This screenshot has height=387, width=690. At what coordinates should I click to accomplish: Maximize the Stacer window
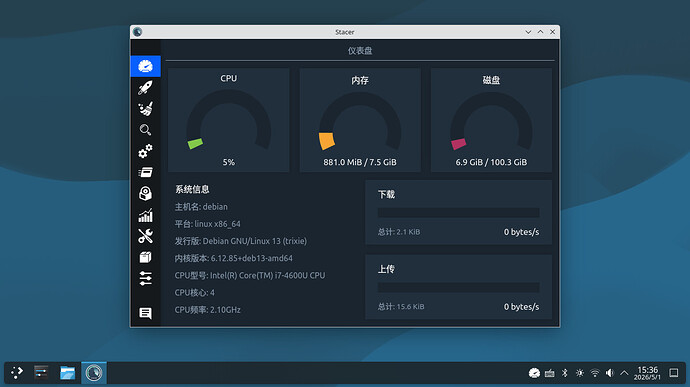coord(540,32)
